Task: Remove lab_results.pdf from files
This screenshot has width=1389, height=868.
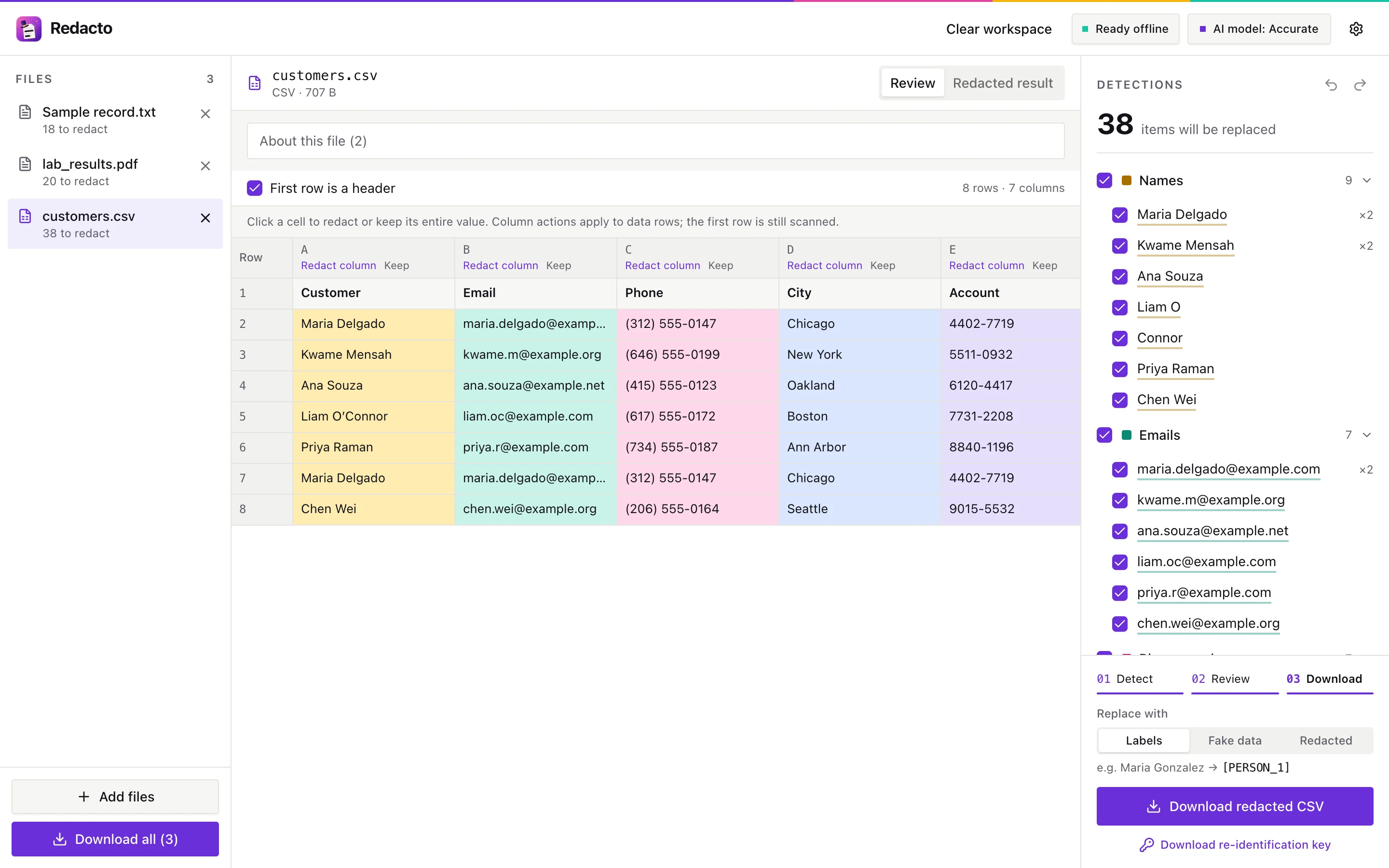Action: (x=205, y=166)
